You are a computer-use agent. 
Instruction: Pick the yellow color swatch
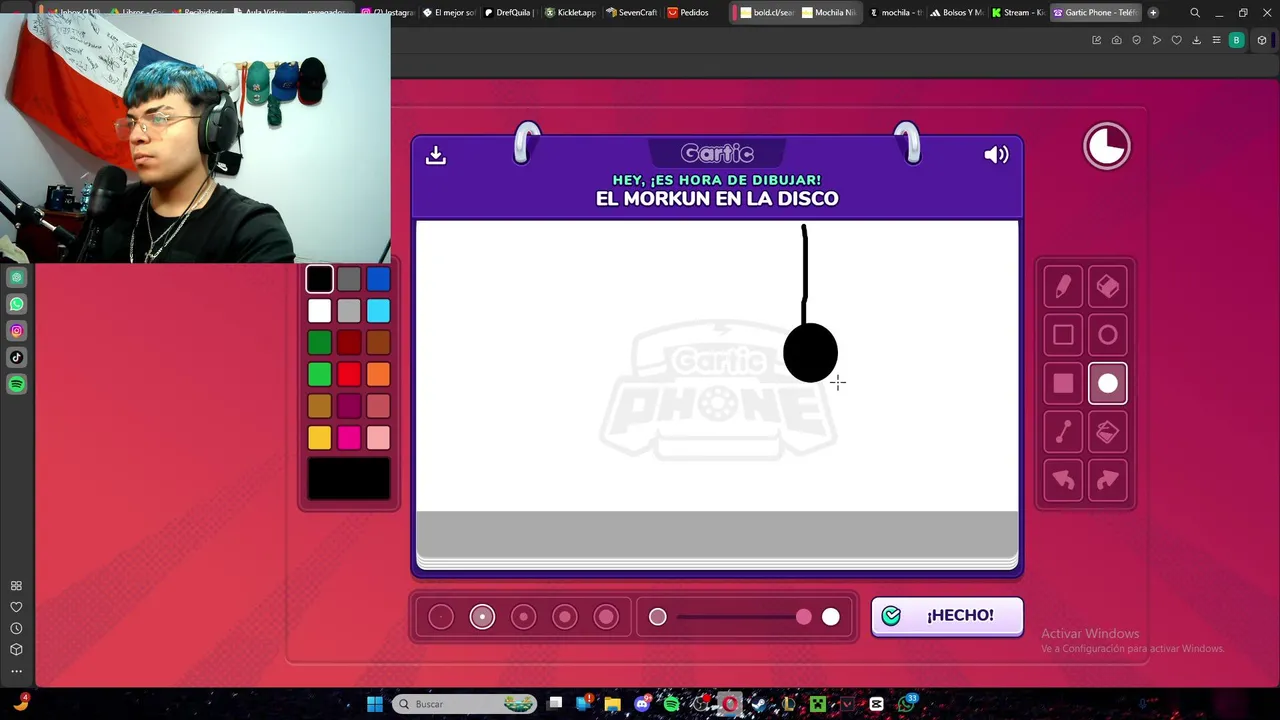coord(320,437)
